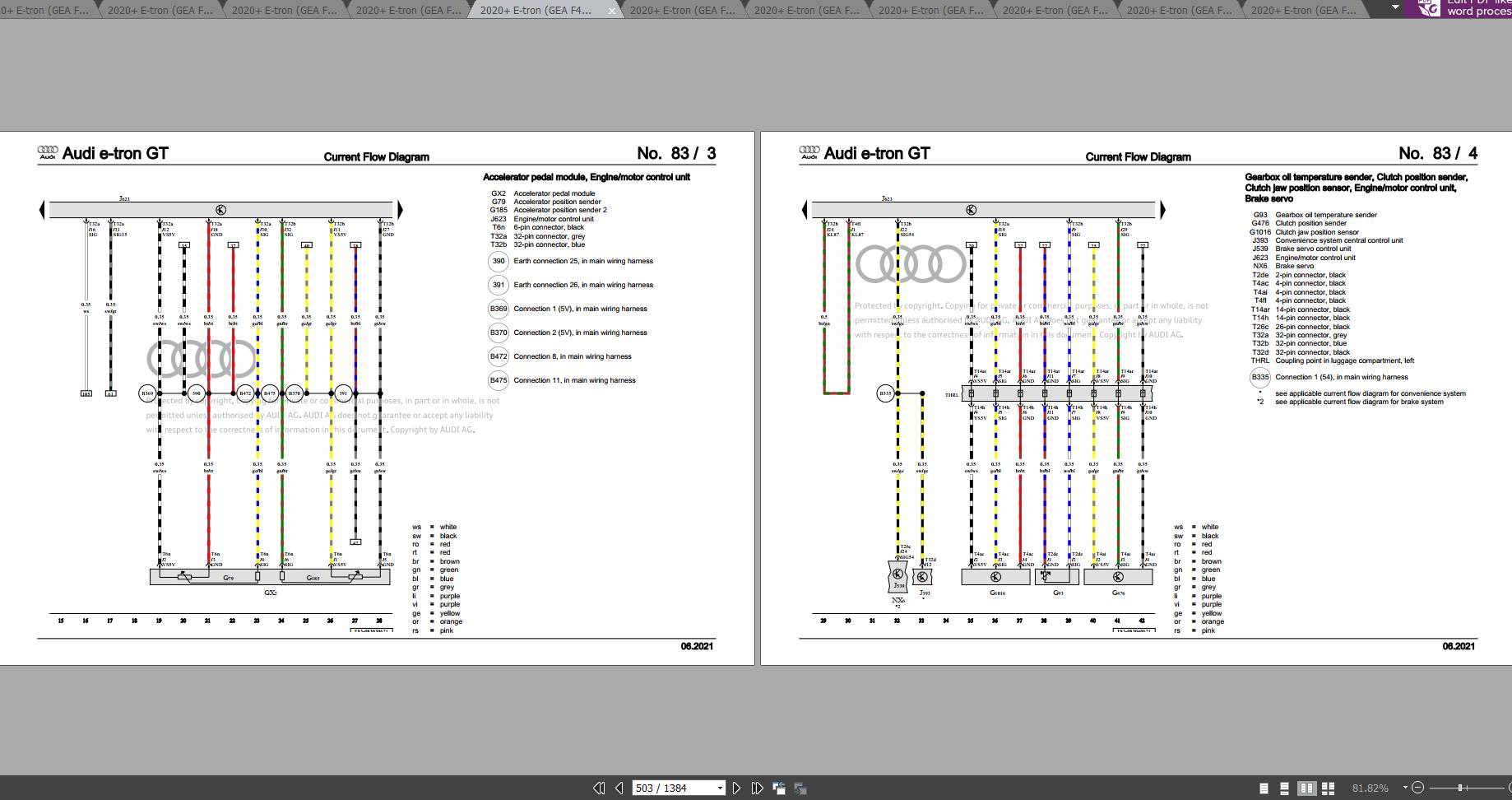Click the page label No. 83 / 4

point(1438,153)
